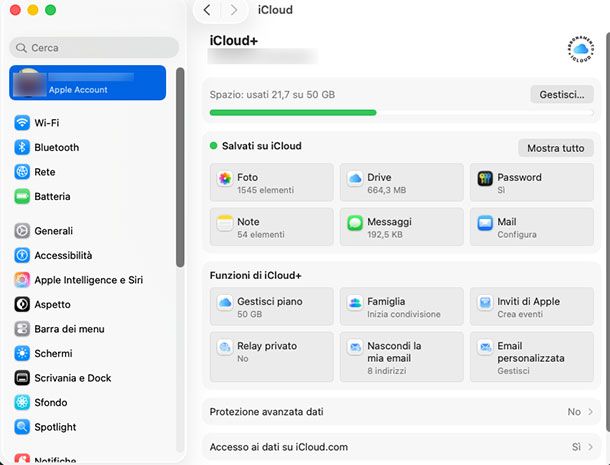The image size is (610, 465).
Task: Click the Password keys icon
Action: coord(485,179)
